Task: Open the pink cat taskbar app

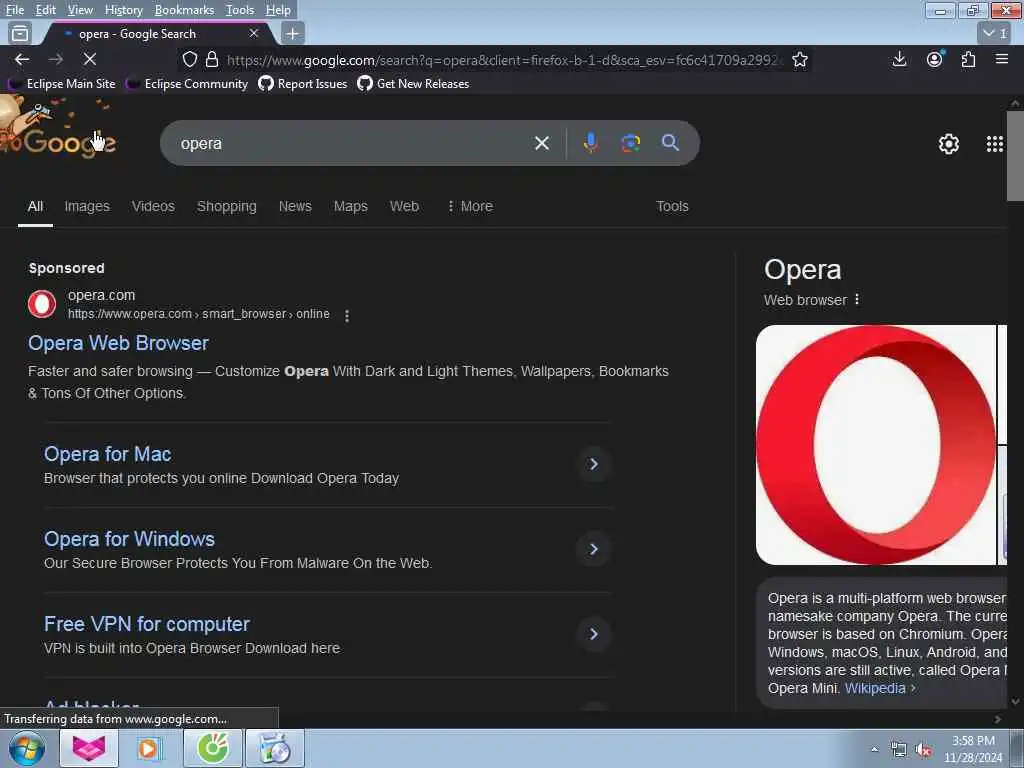Action: point(89,748)
